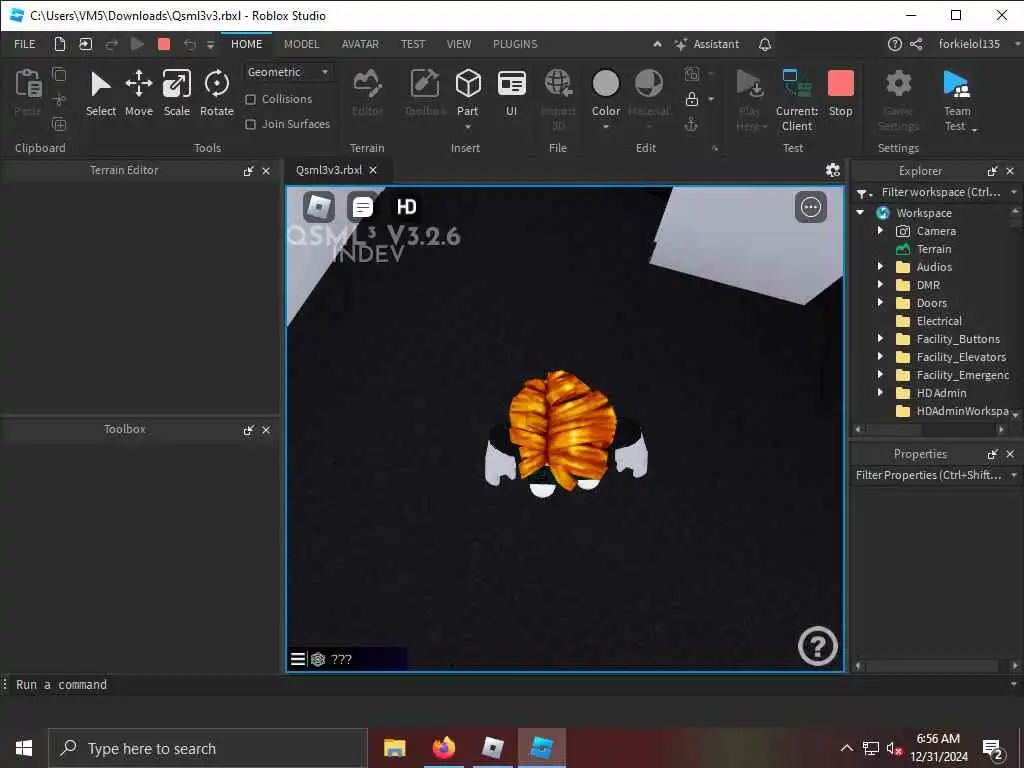Close the Terrain Editor panel
This screenshot has width=1024, height=768.
pyautogui.click(x=266, y=171)
